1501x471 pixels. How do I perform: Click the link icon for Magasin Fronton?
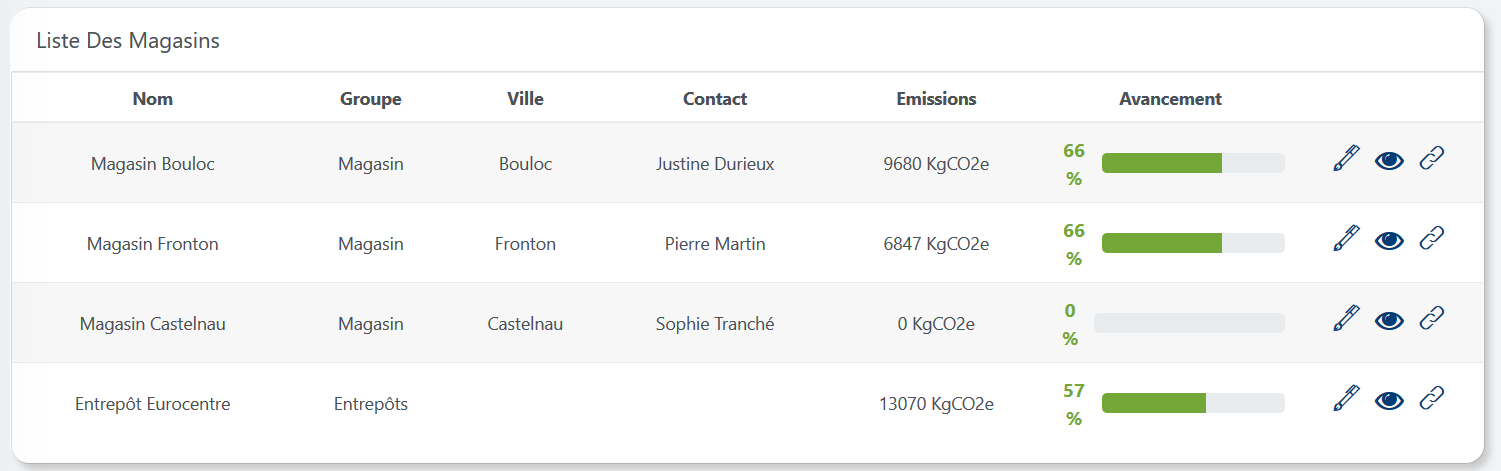coord(1432,239)
